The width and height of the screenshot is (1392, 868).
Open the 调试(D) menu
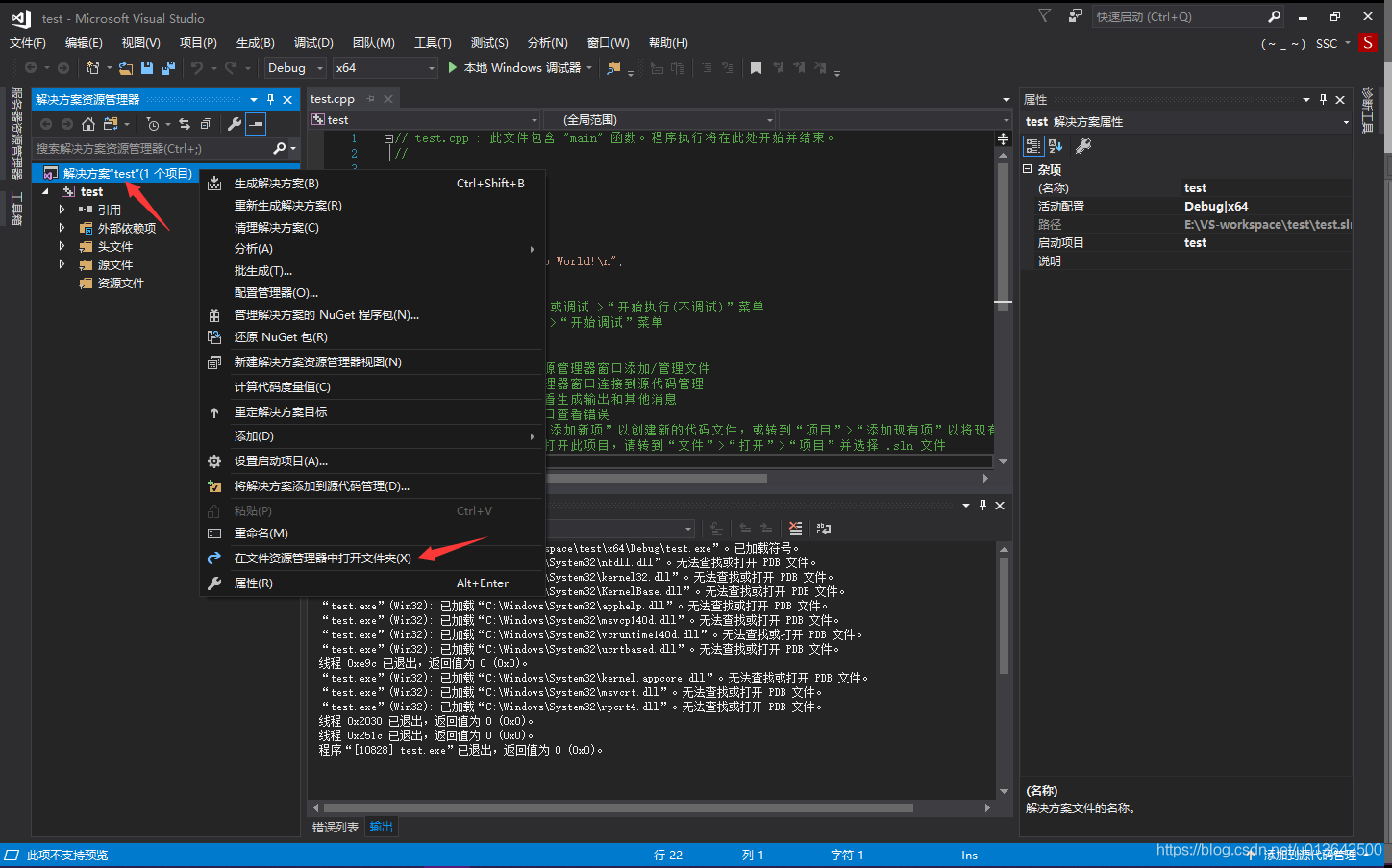point(313,43)
